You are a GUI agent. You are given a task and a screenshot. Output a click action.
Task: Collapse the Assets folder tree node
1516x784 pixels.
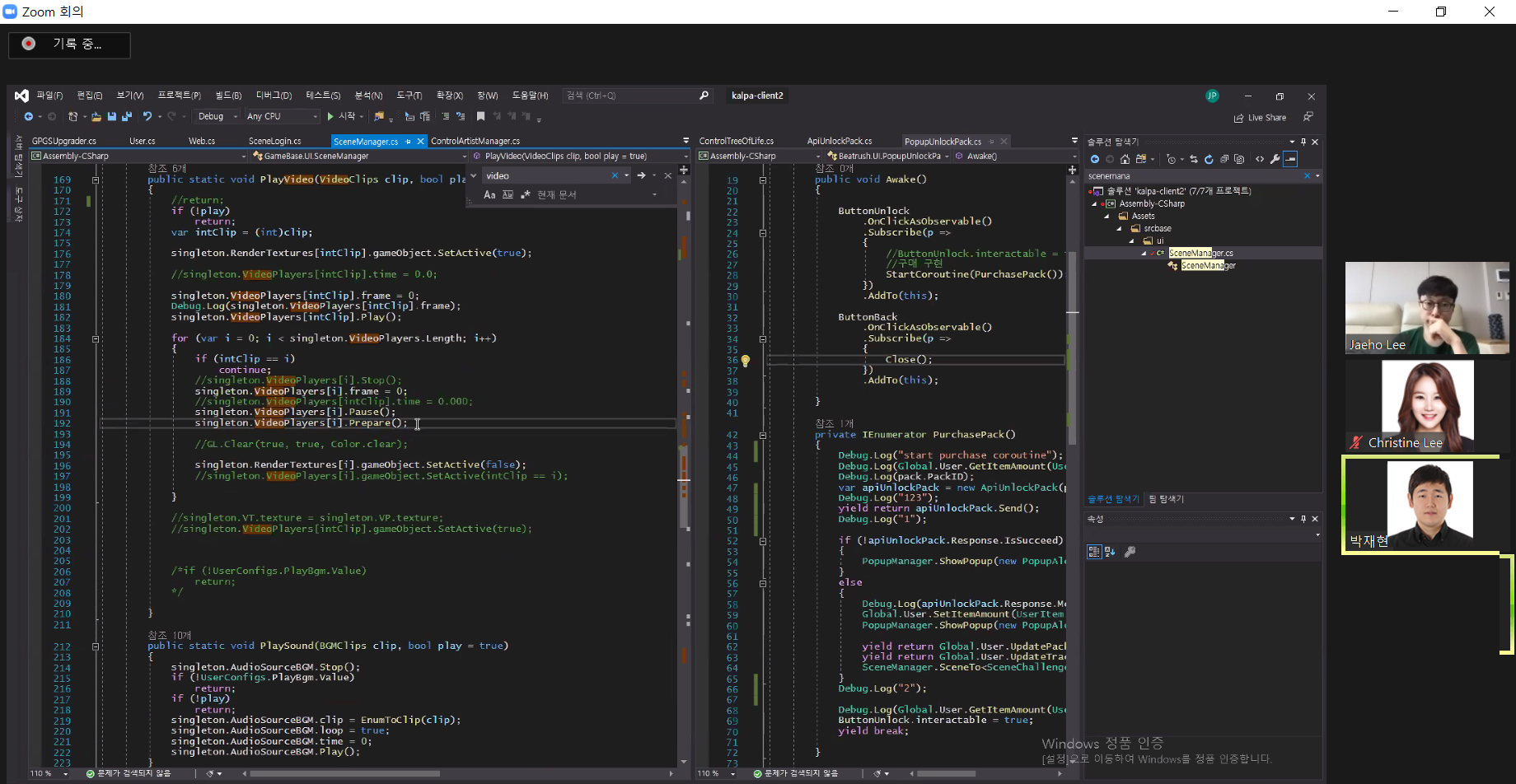click(1107, 217)
